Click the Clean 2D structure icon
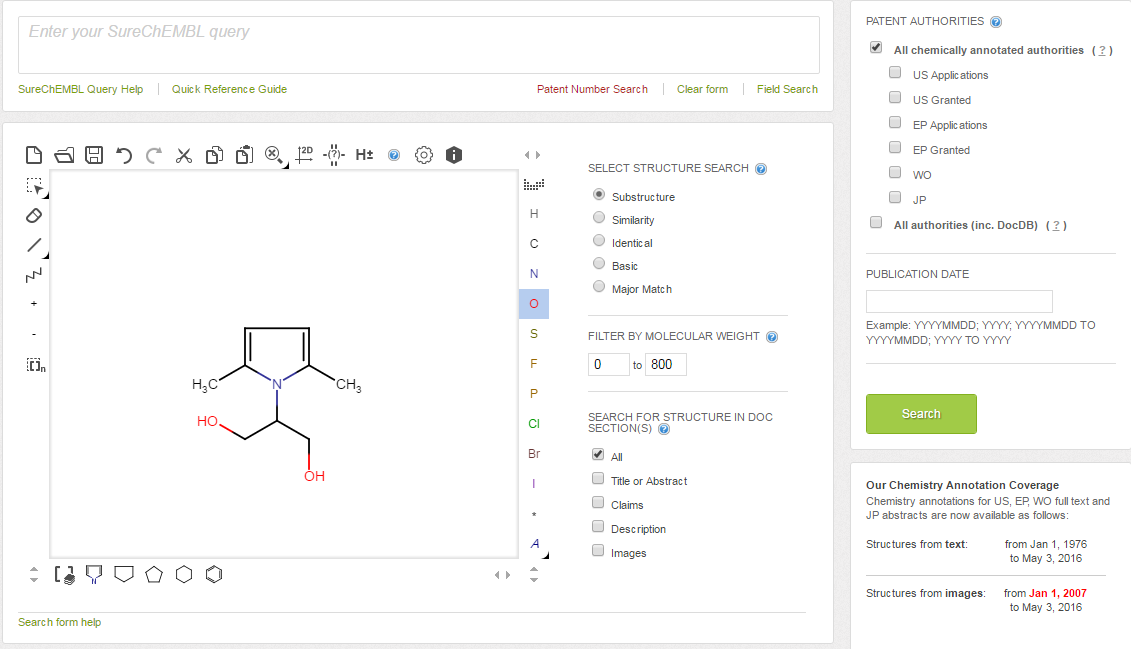The width and height of the screenshot is (1131, 649). coord(304,155)
